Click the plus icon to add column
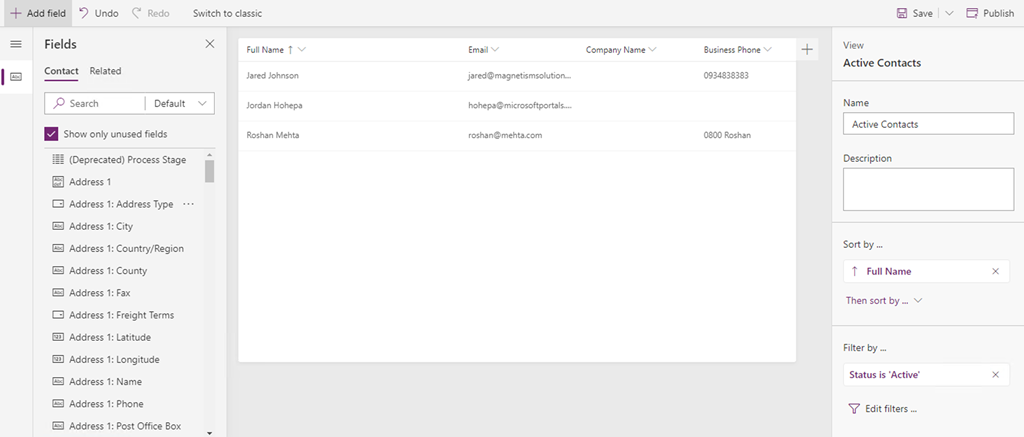Image resolution: width=1024 pixels, height=437 pixels. click(807, 49)
